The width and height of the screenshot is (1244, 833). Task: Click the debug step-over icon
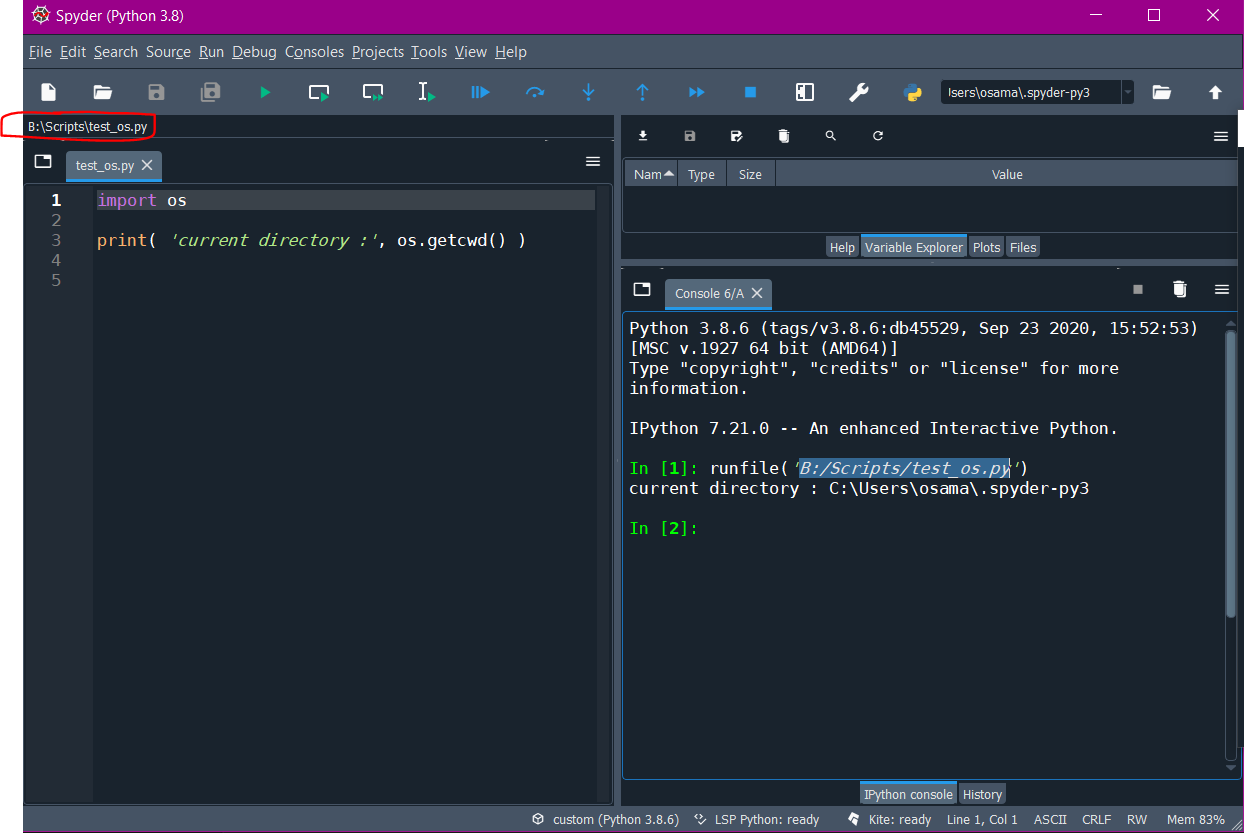(535, 92)
